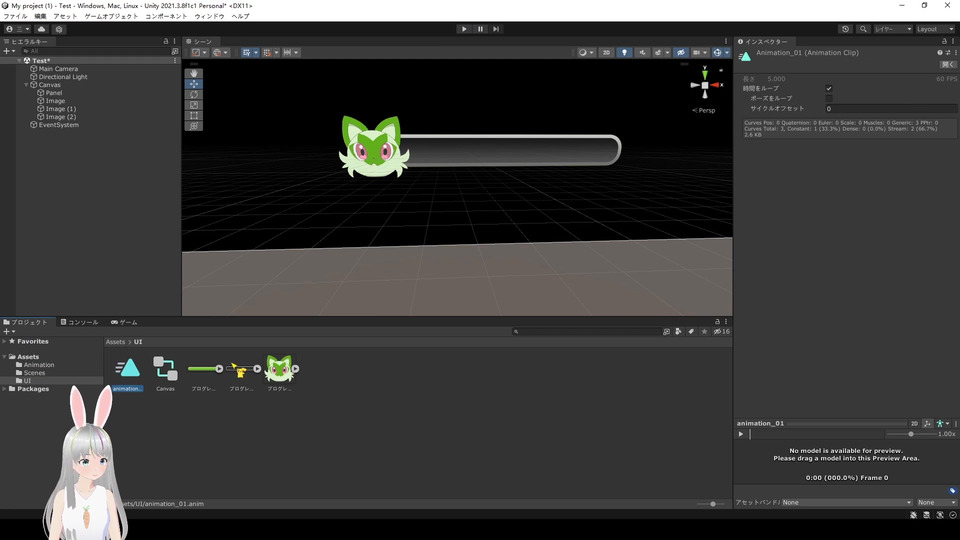Toggle scene lighting bulb icon
The image size is (960, 540).
tap(624, 53)
